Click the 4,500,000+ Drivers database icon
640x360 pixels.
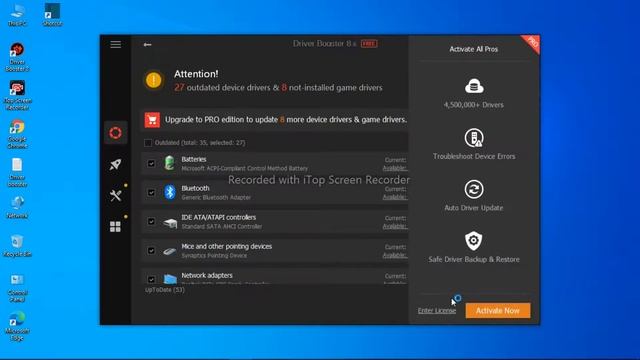point(474,86)
